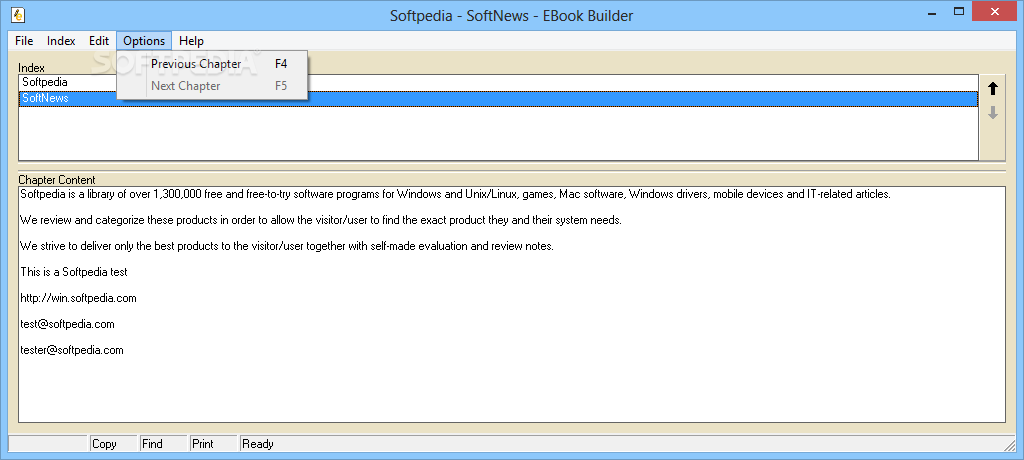Screen dimensions: 1024x460
Task: Open the File menu
Action: click(24, 41)
